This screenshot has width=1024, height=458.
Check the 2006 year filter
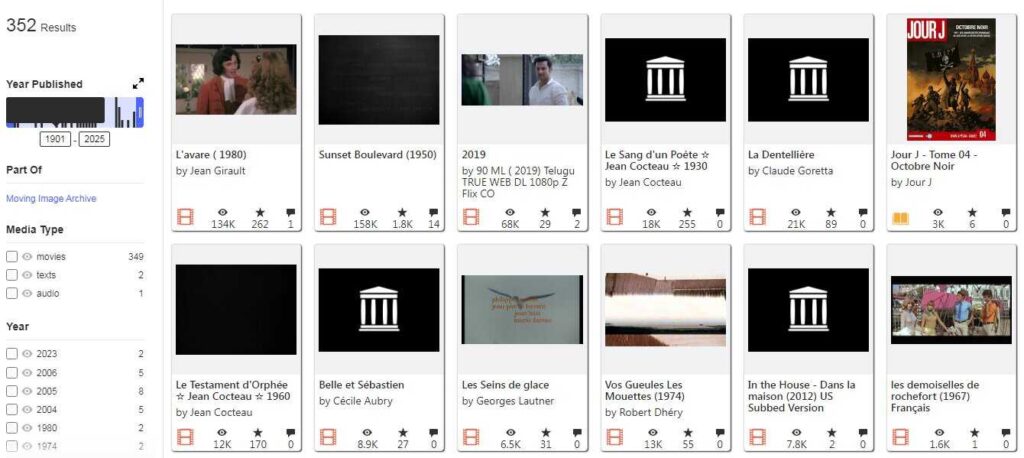(x=12, y=373)
